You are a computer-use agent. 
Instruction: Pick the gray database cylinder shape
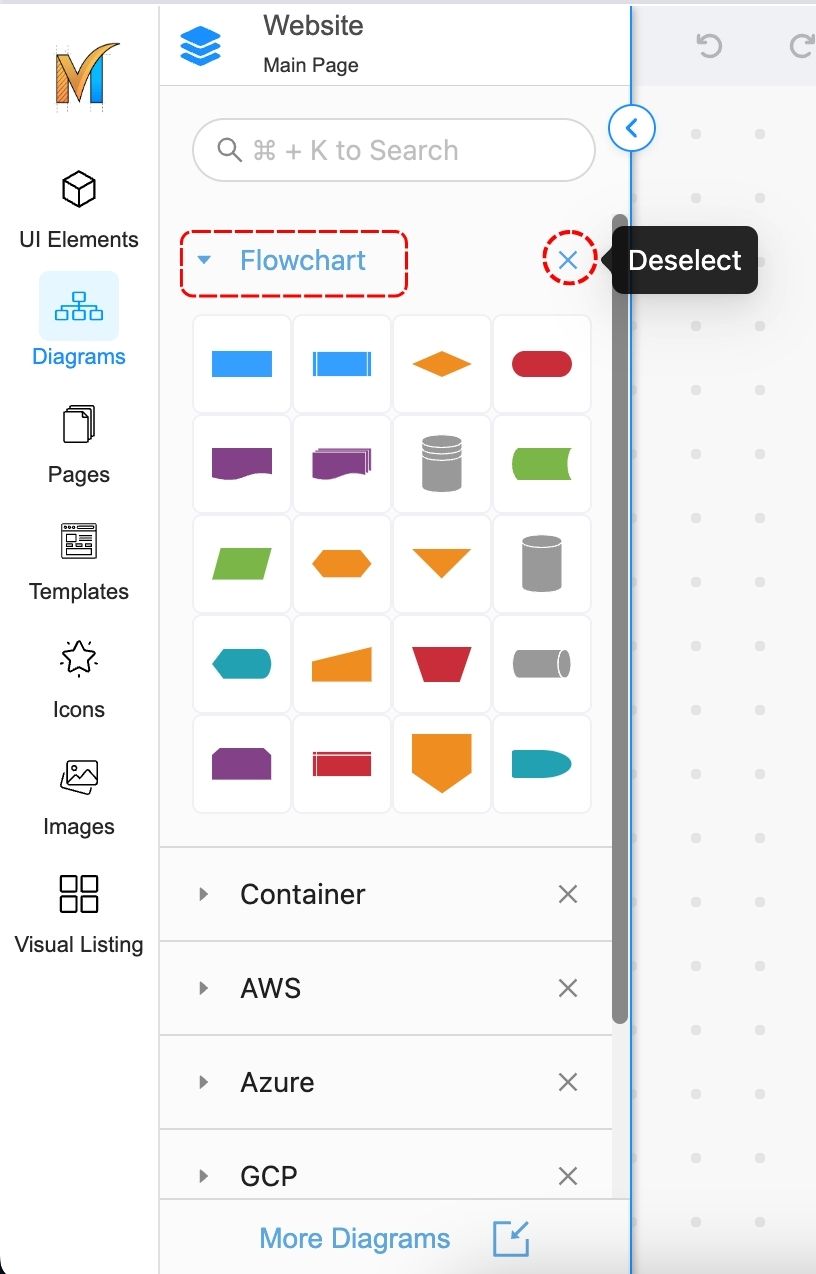(441, 464)
